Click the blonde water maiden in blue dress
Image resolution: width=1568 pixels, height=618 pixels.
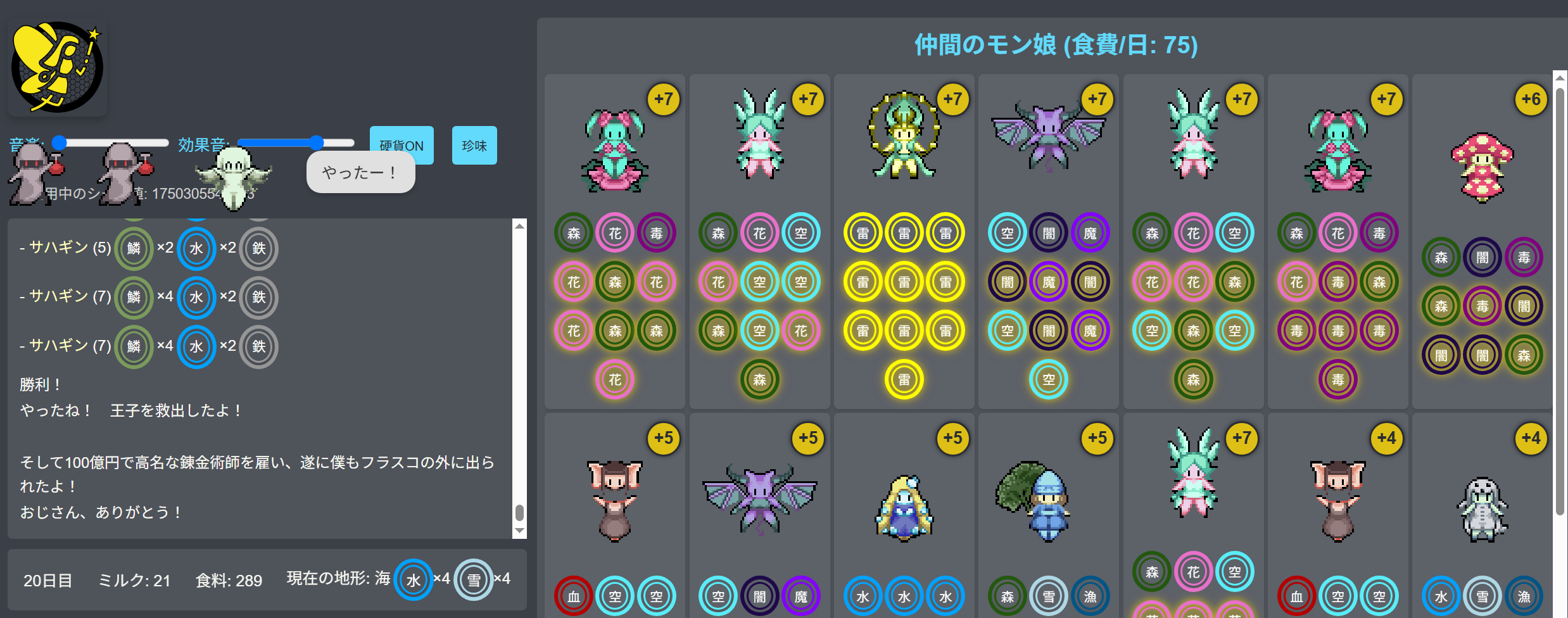click(904, 508)
